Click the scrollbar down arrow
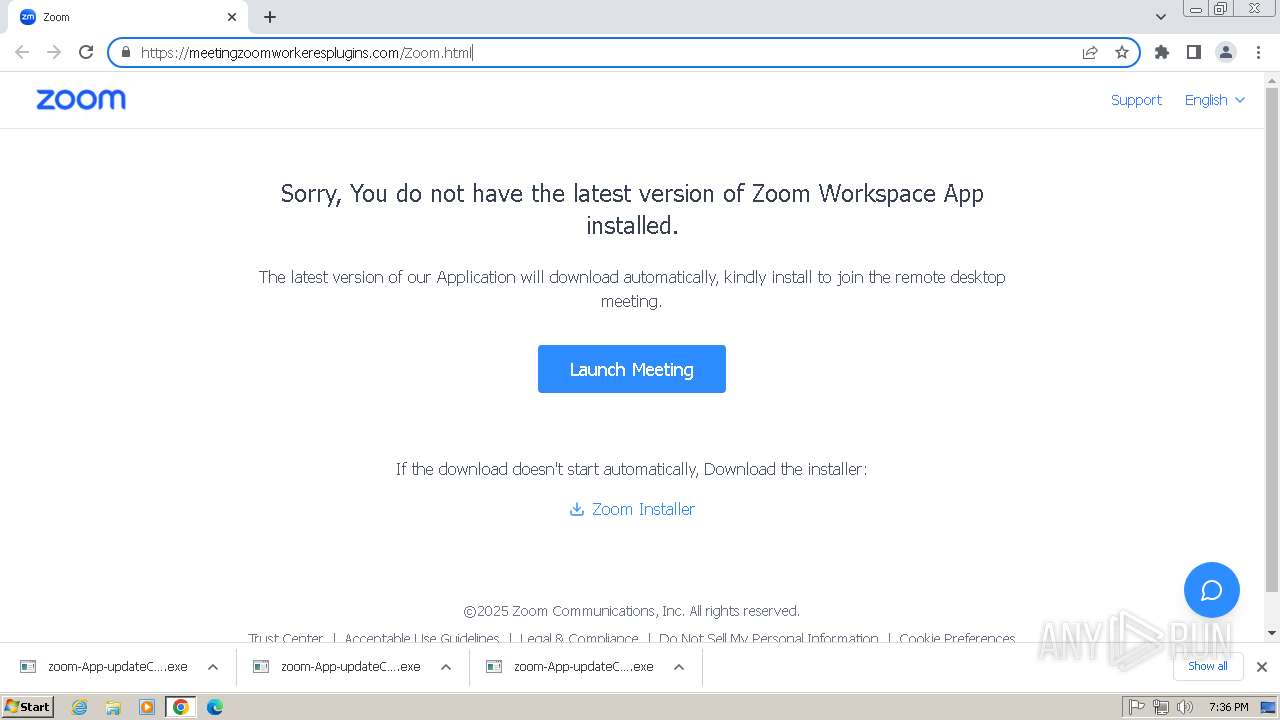The height and width of the screenshot is (720, 1280). pos(1272,632)
